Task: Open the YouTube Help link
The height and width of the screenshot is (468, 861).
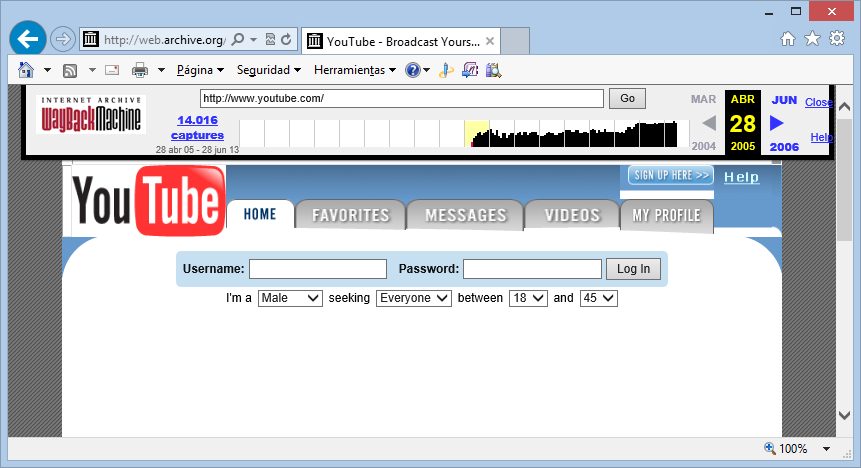Action: point(741,177)
